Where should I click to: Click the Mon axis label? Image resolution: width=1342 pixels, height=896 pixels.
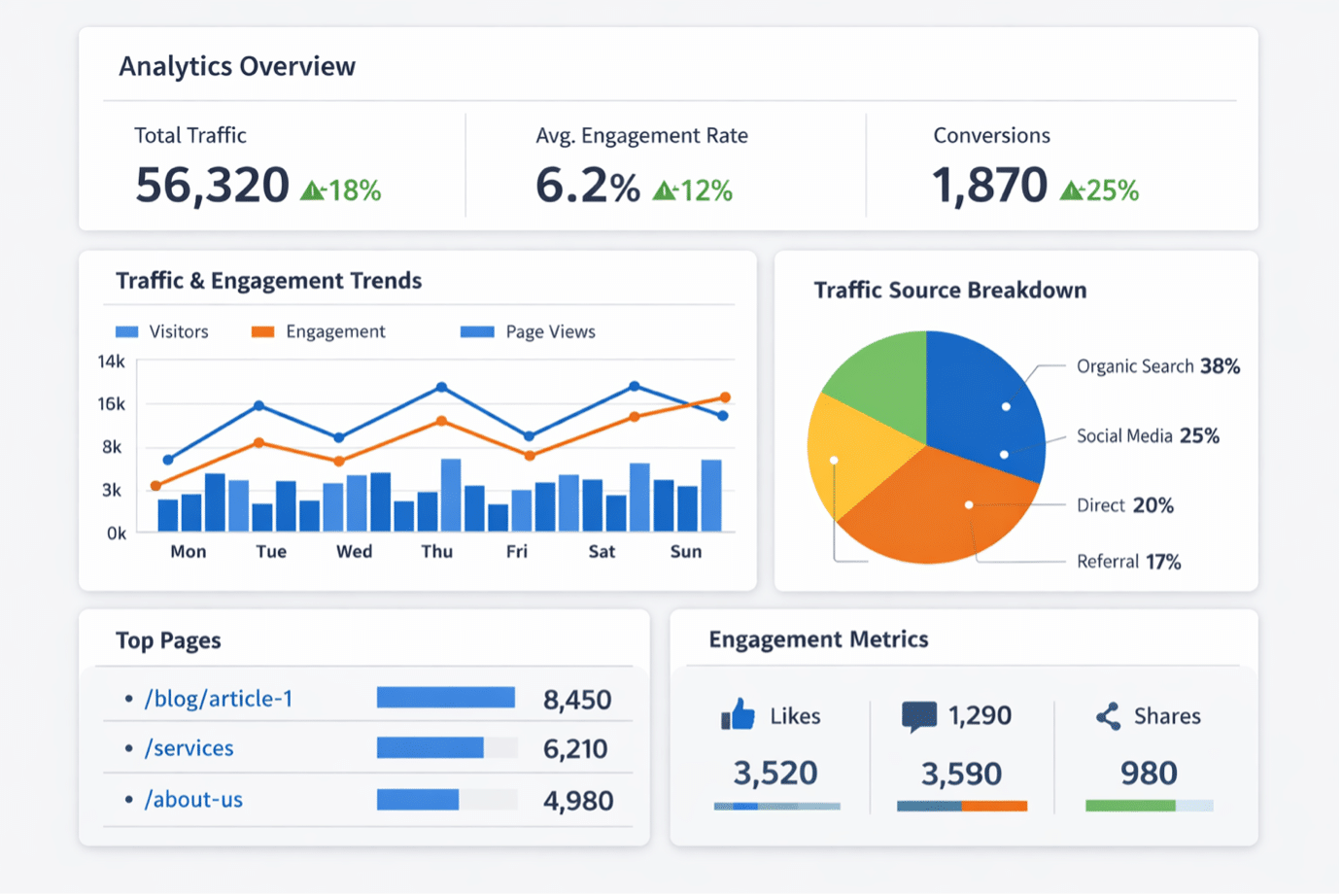coord(189,552)
